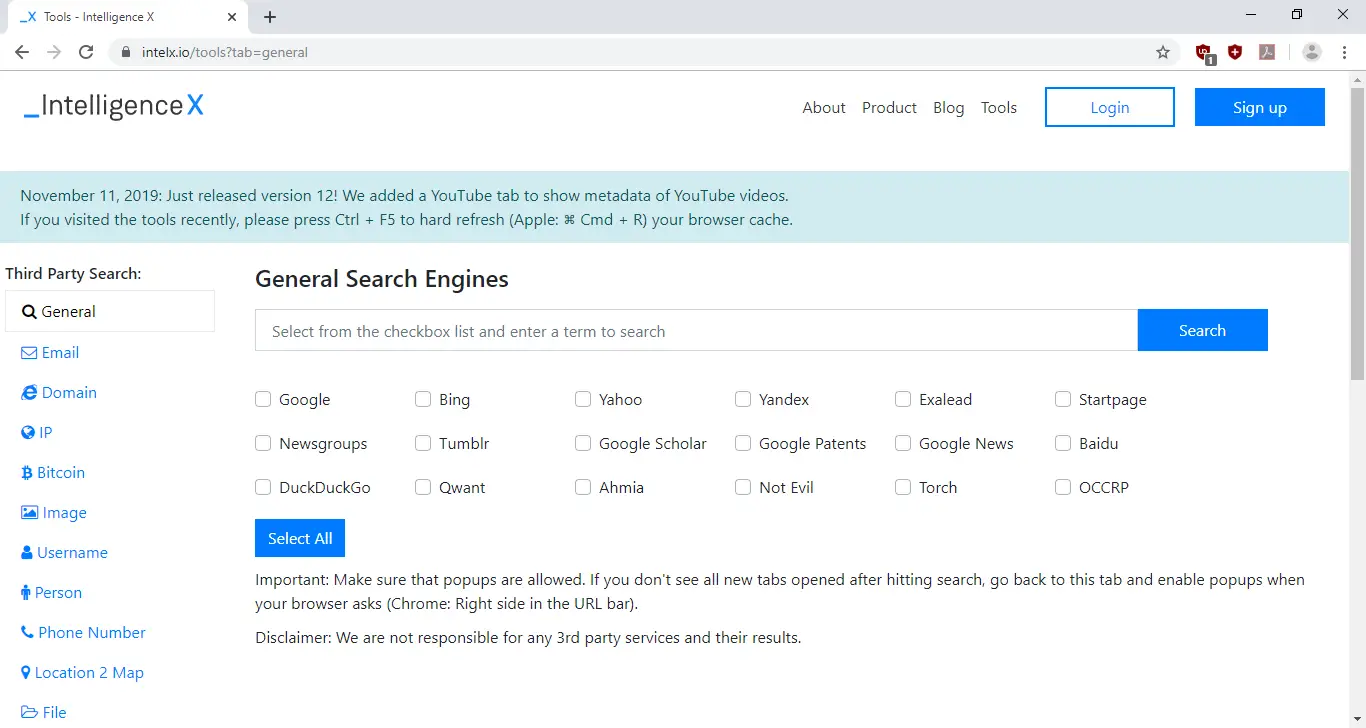Click the Bitcoin symbol icon in sidebar
This screenshot has width=1366, height=728.
pos(27,473)
